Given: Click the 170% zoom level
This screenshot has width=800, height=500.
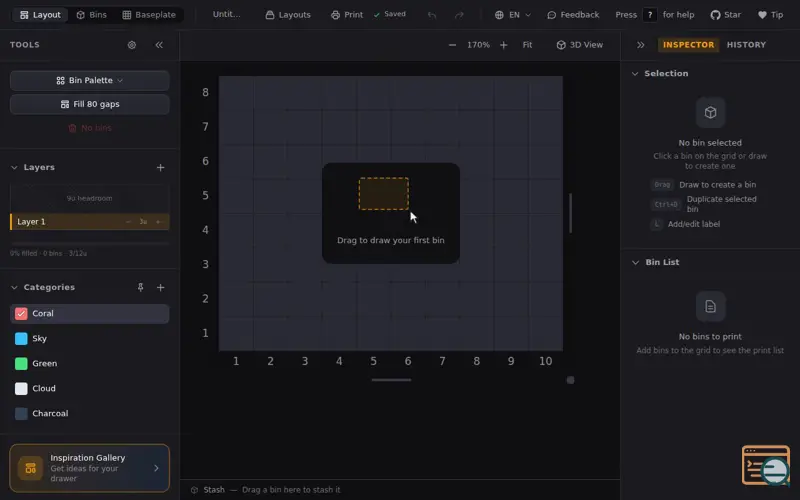Looking at the screenshot, I should coord(478,45).
